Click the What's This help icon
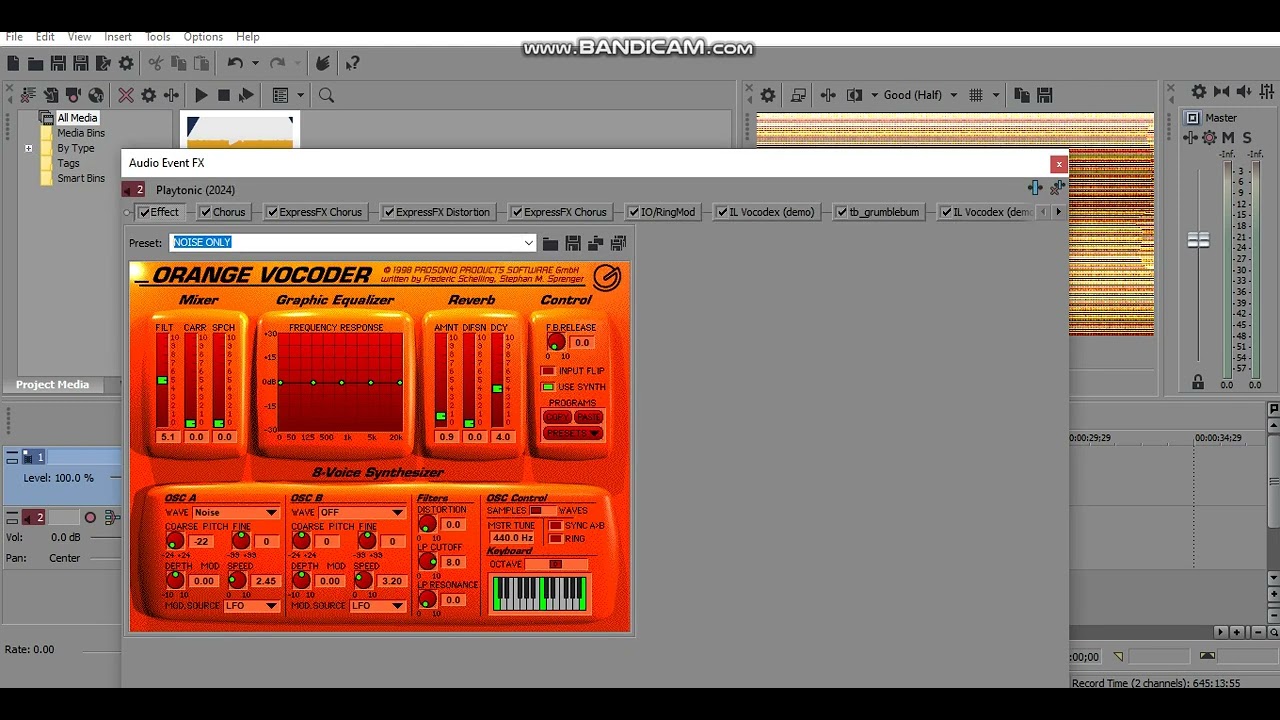This screenshot has width=1280, height=720. click(352, 63)
